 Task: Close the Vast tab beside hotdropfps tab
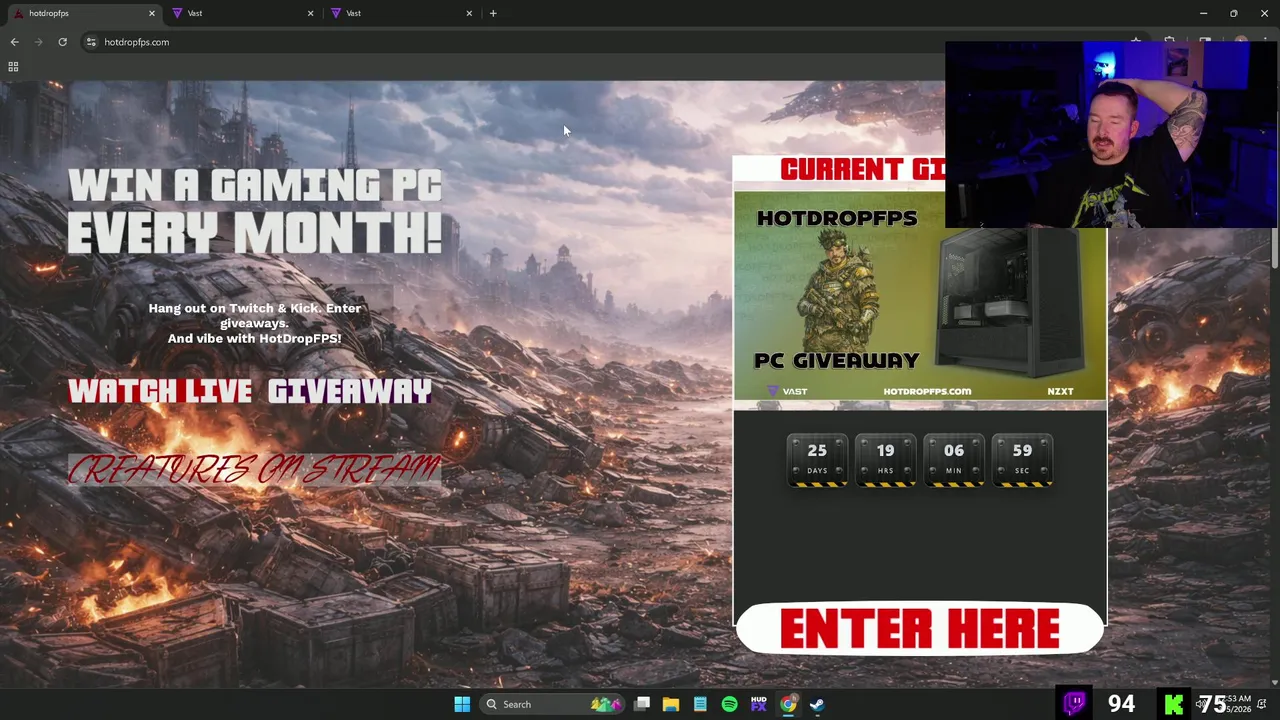310,13
